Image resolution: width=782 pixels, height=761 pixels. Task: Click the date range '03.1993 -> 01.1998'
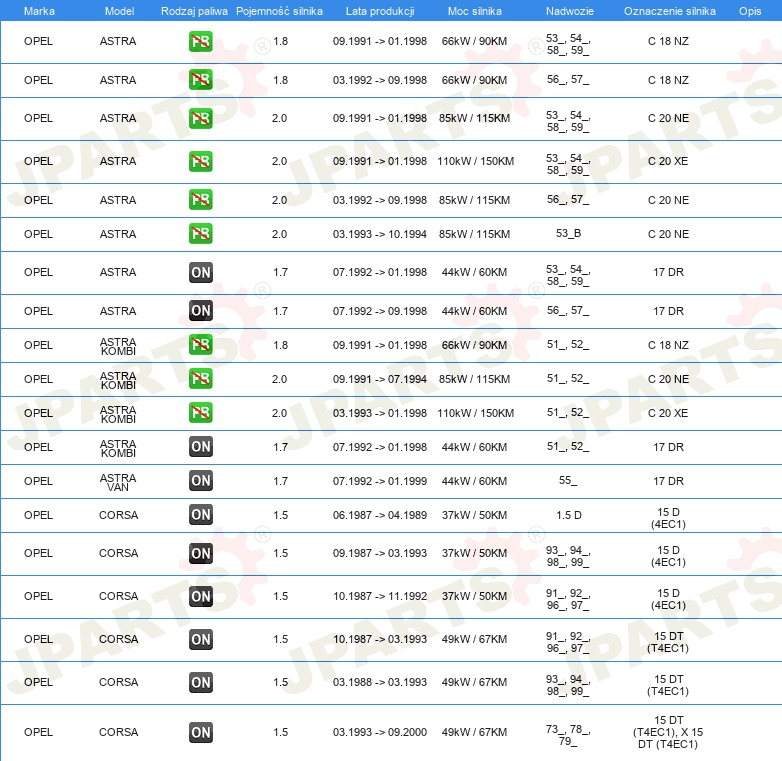click(x=380, y=413)
